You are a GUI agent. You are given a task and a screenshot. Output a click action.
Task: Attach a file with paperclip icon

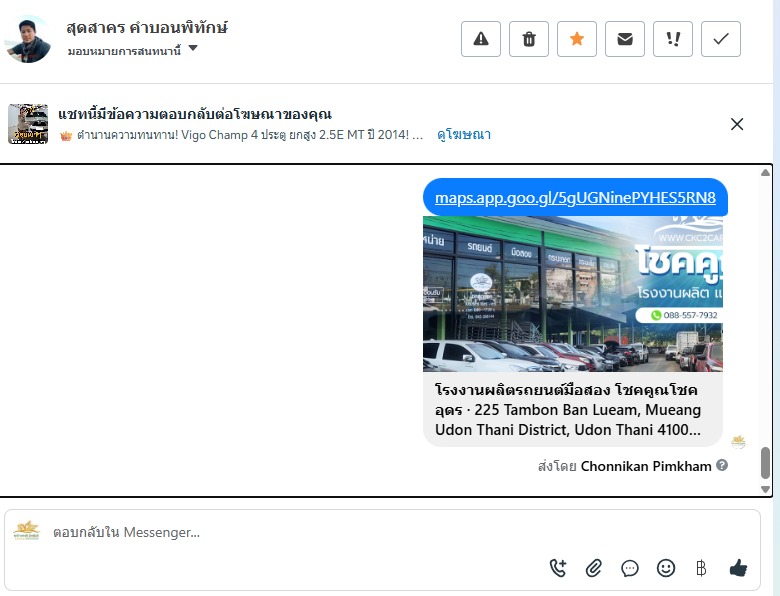point(594,568)
